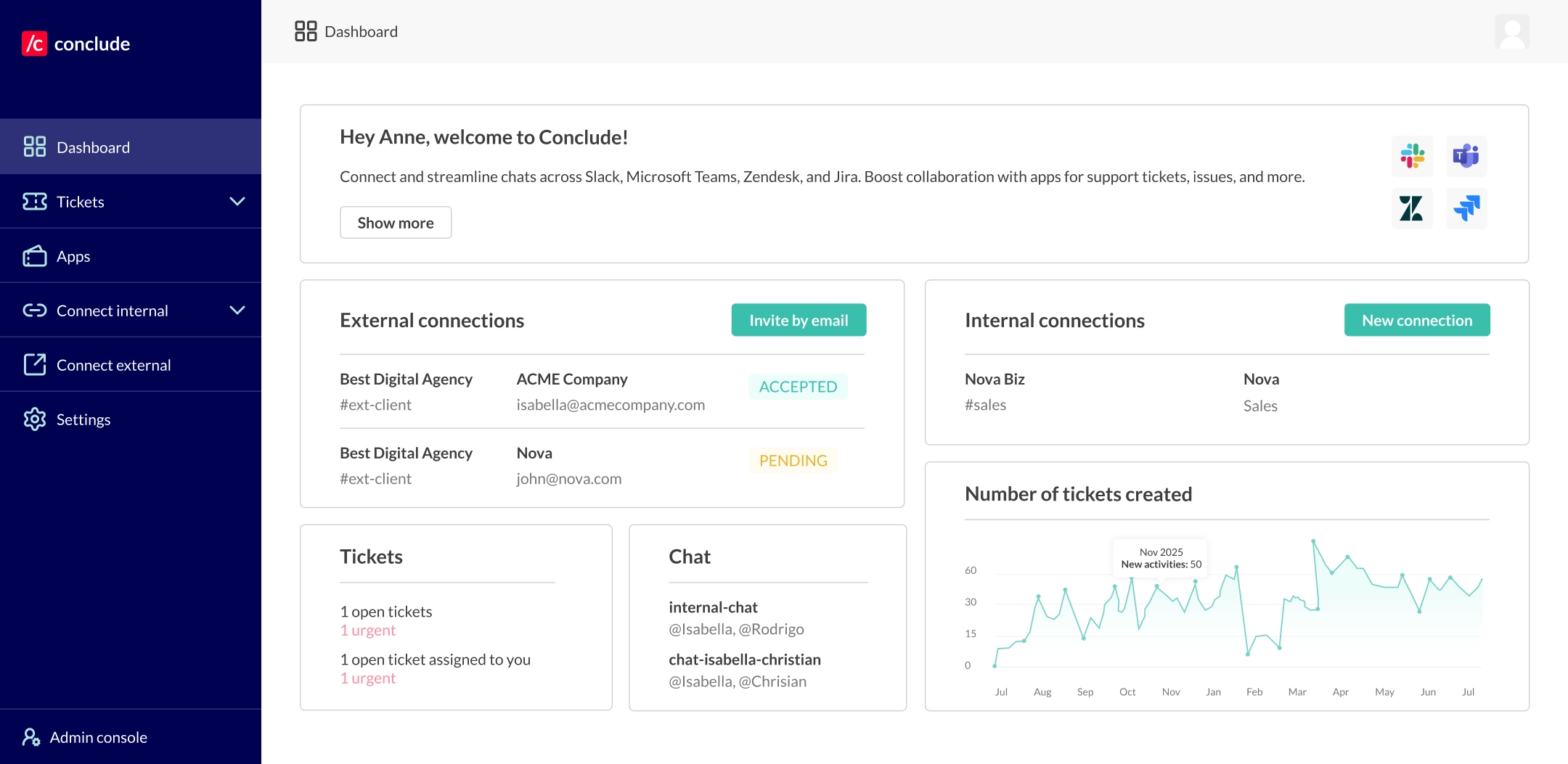The width and height of the screenshot is (1568, 764).
Task: Select the Zendesk integration icon
Action: pyautogui.click(x=1412, y=209)
